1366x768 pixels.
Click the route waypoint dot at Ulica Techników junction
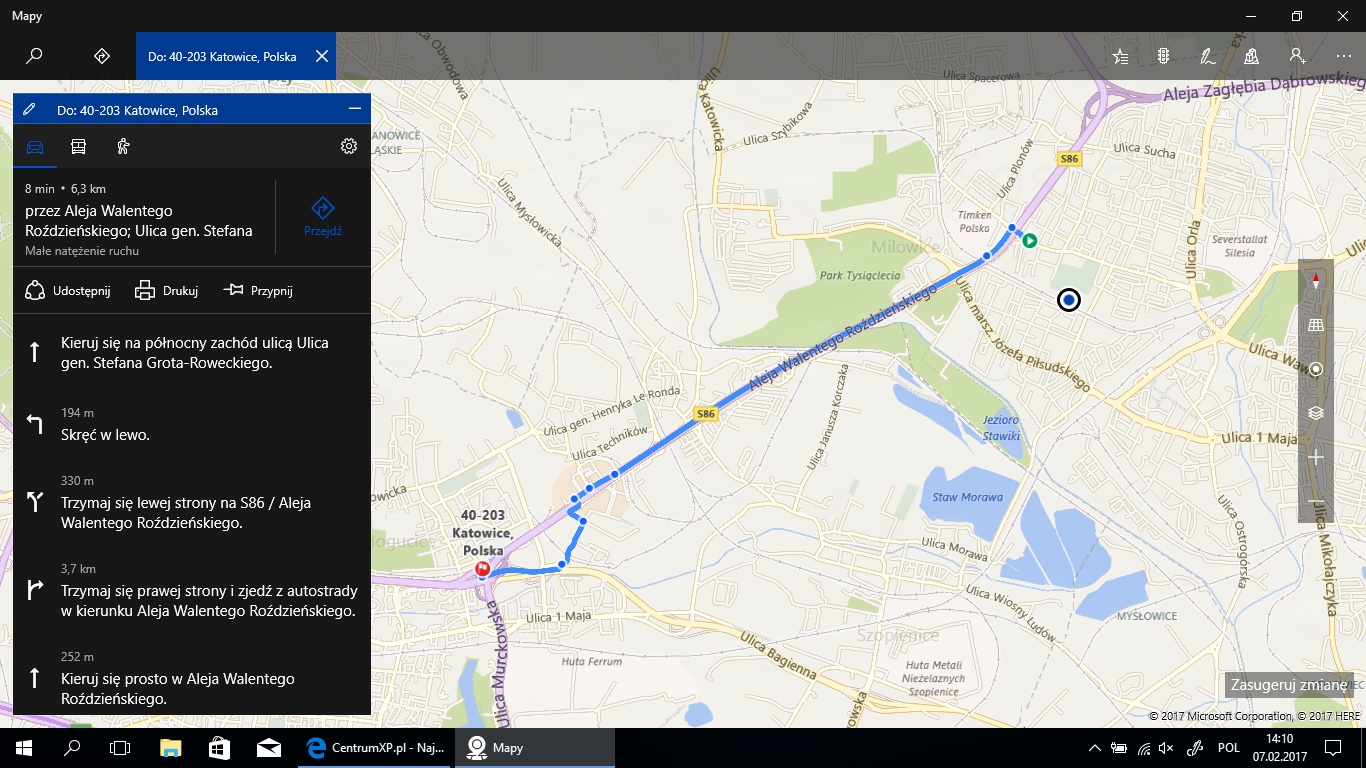pos(614,474)
